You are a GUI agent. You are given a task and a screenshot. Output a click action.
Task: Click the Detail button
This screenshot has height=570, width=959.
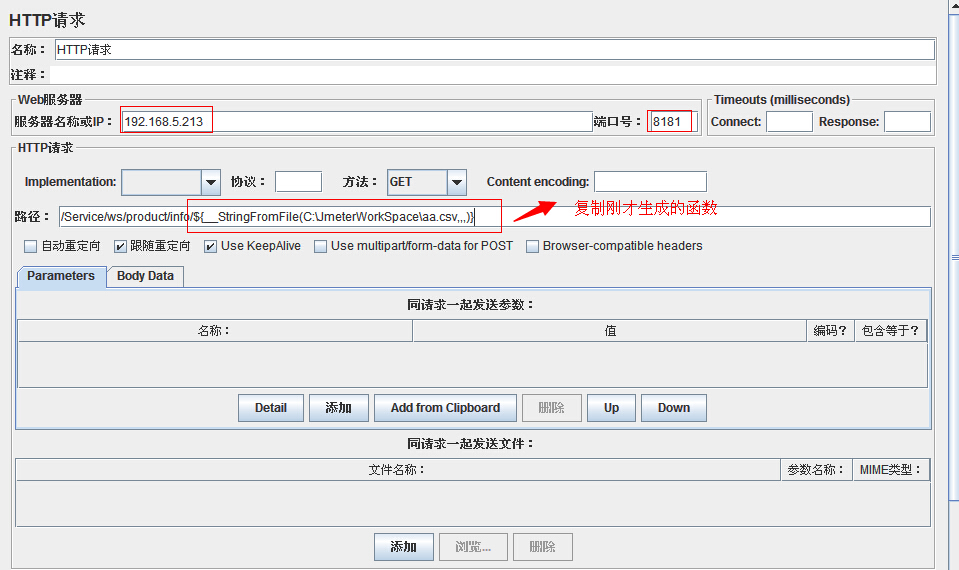270,408
